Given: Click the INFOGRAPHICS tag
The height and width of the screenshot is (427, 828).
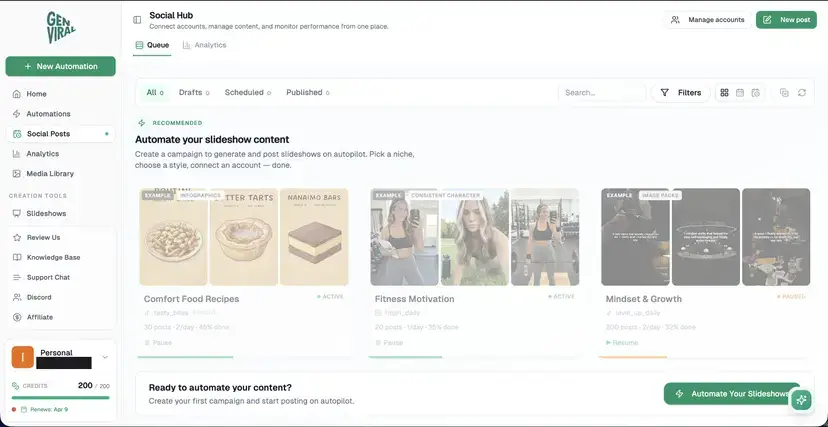Looking at the screenshot, I should [200, 195].
